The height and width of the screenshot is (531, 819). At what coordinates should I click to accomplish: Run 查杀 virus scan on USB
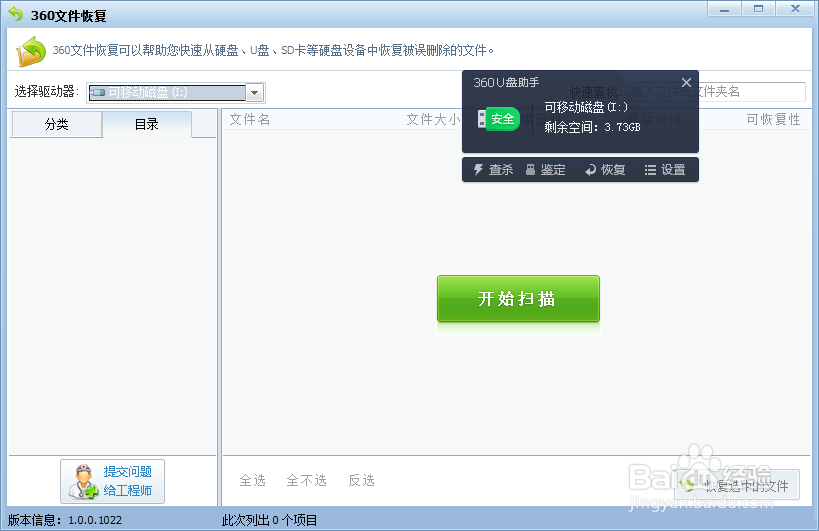(x=493, y=170)
